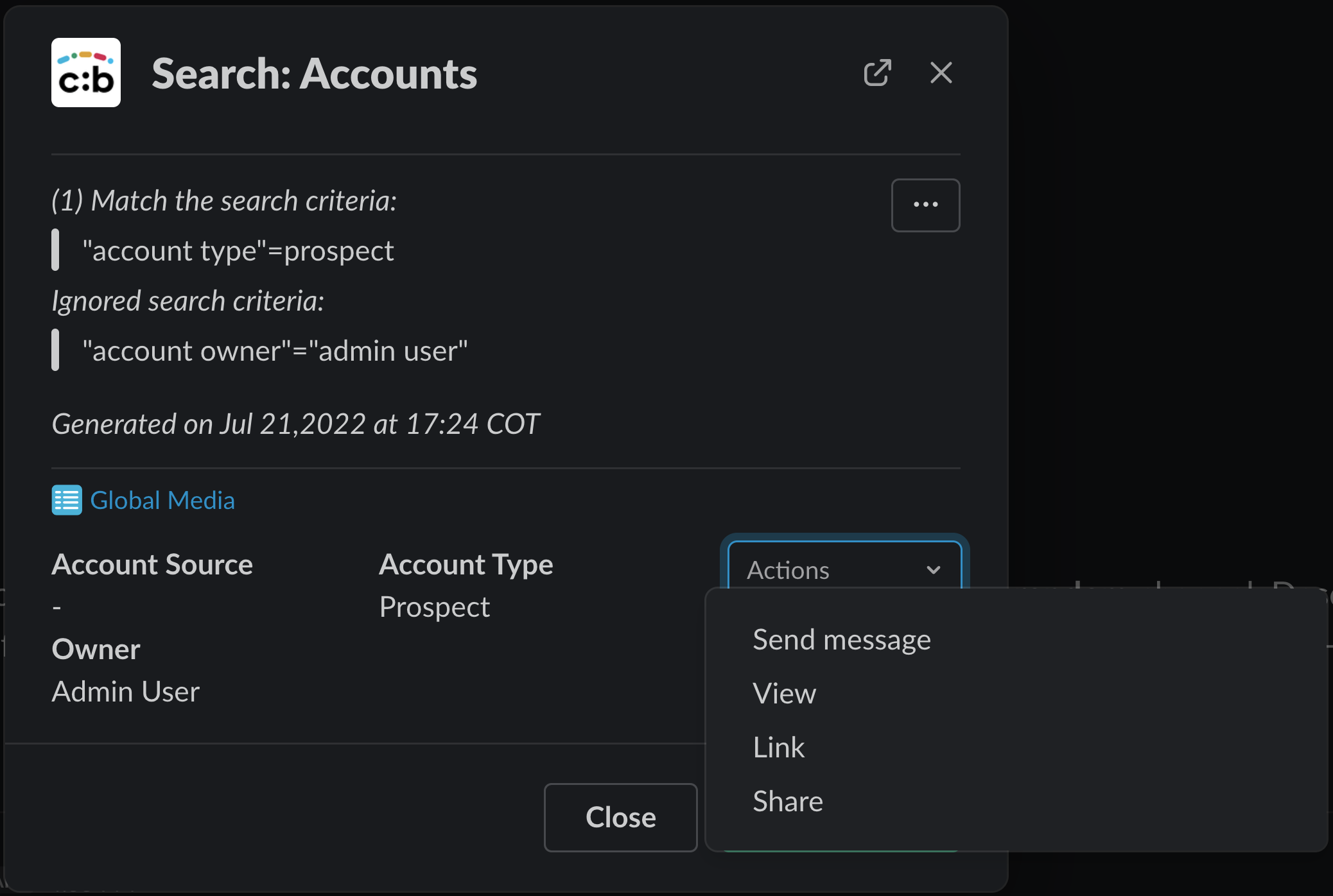Click View in the open menu
Image resolution: width=1333 pixels, height=896 pixels.
784,693
